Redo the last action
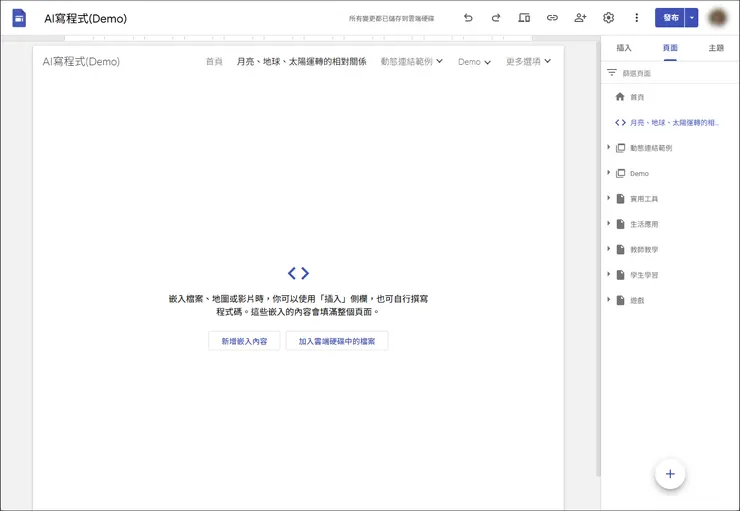Image resolution: width=740 pixels, height=511 pixels. pos(496,18)
